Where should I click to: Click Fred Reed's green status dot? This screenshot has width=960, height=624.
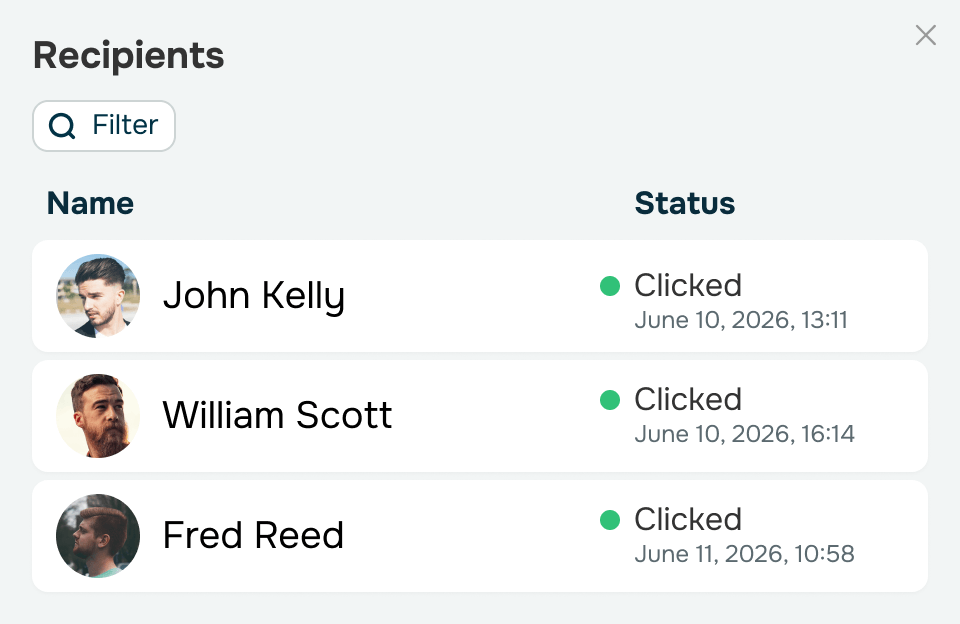tap(610, 519)
